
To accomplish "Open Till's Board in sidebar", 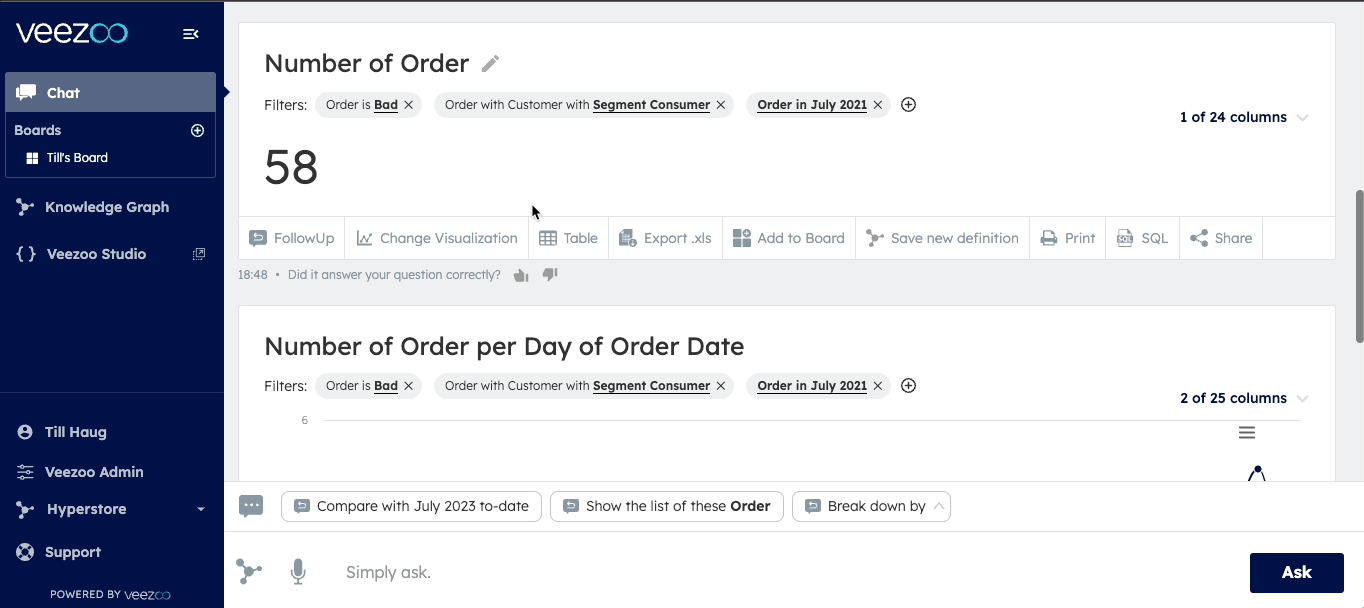I will [77, 158].
